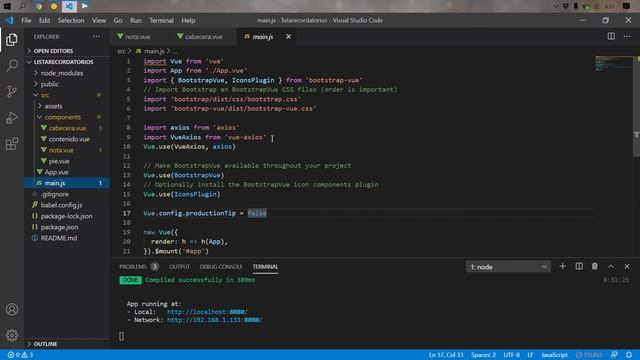Open contenido.vue in the explorer
The image size is (640, 360).
click(69, 139)
